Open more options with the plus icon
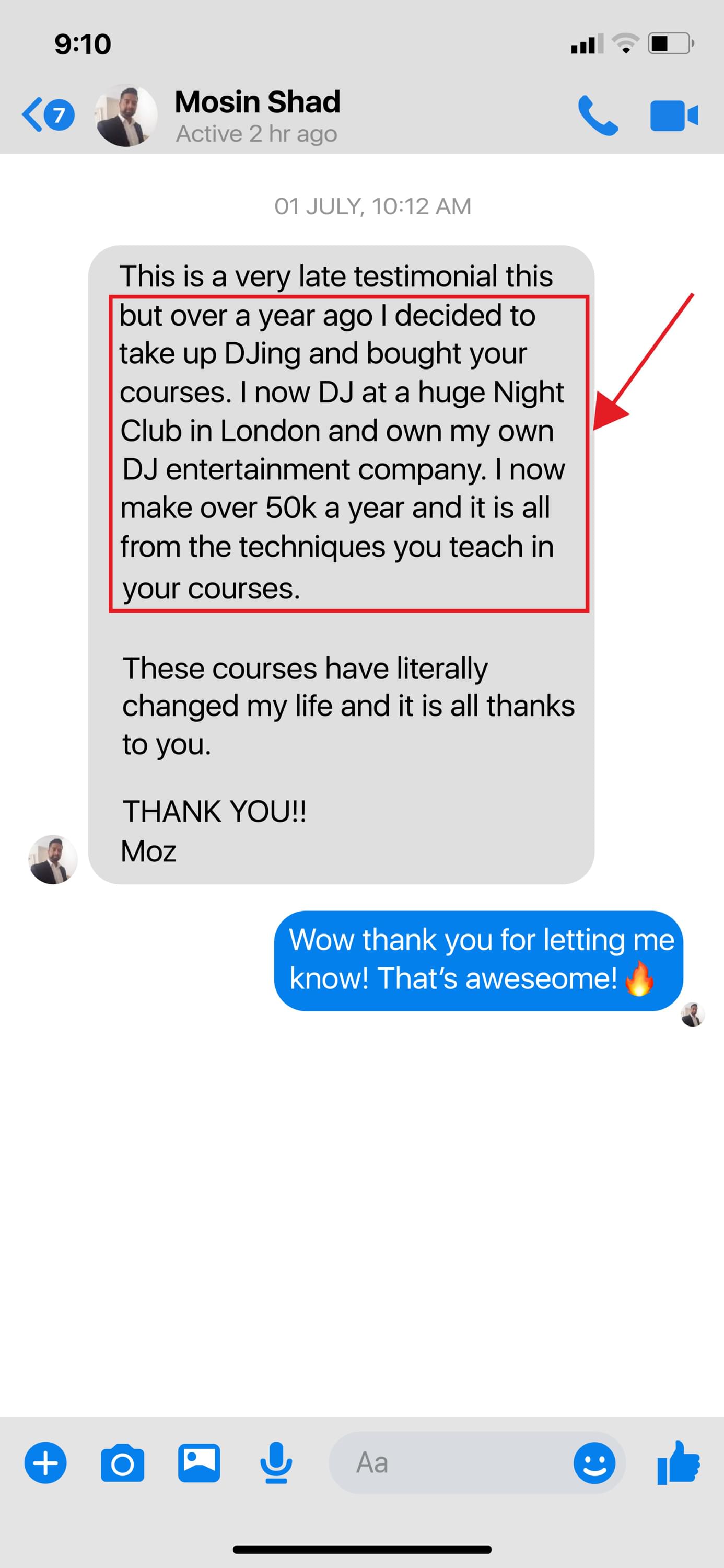 pyautogui.click(x=45, y=1463)
